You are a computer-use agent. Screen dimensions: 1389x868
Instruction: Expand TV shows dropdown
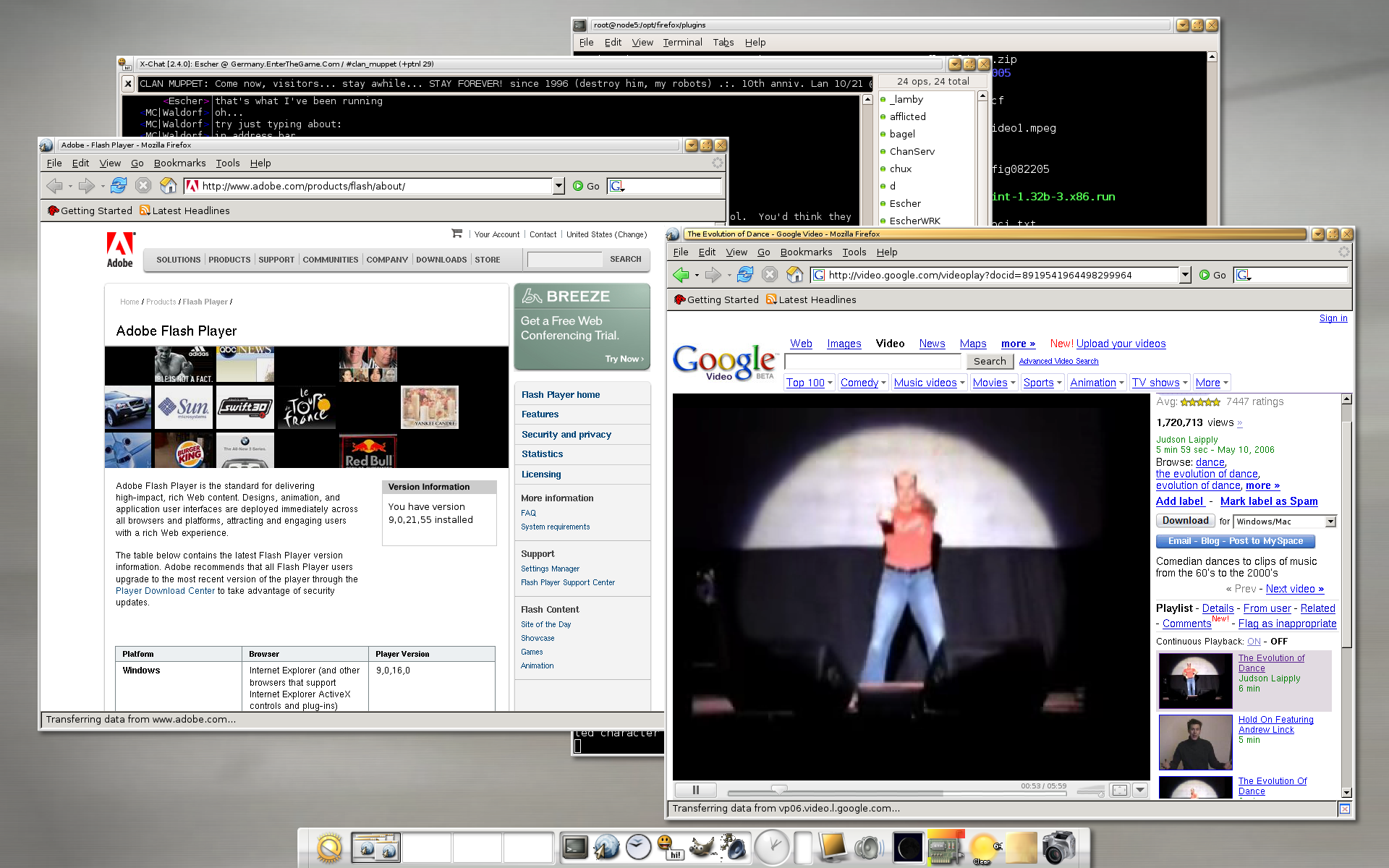(1185, 383)
